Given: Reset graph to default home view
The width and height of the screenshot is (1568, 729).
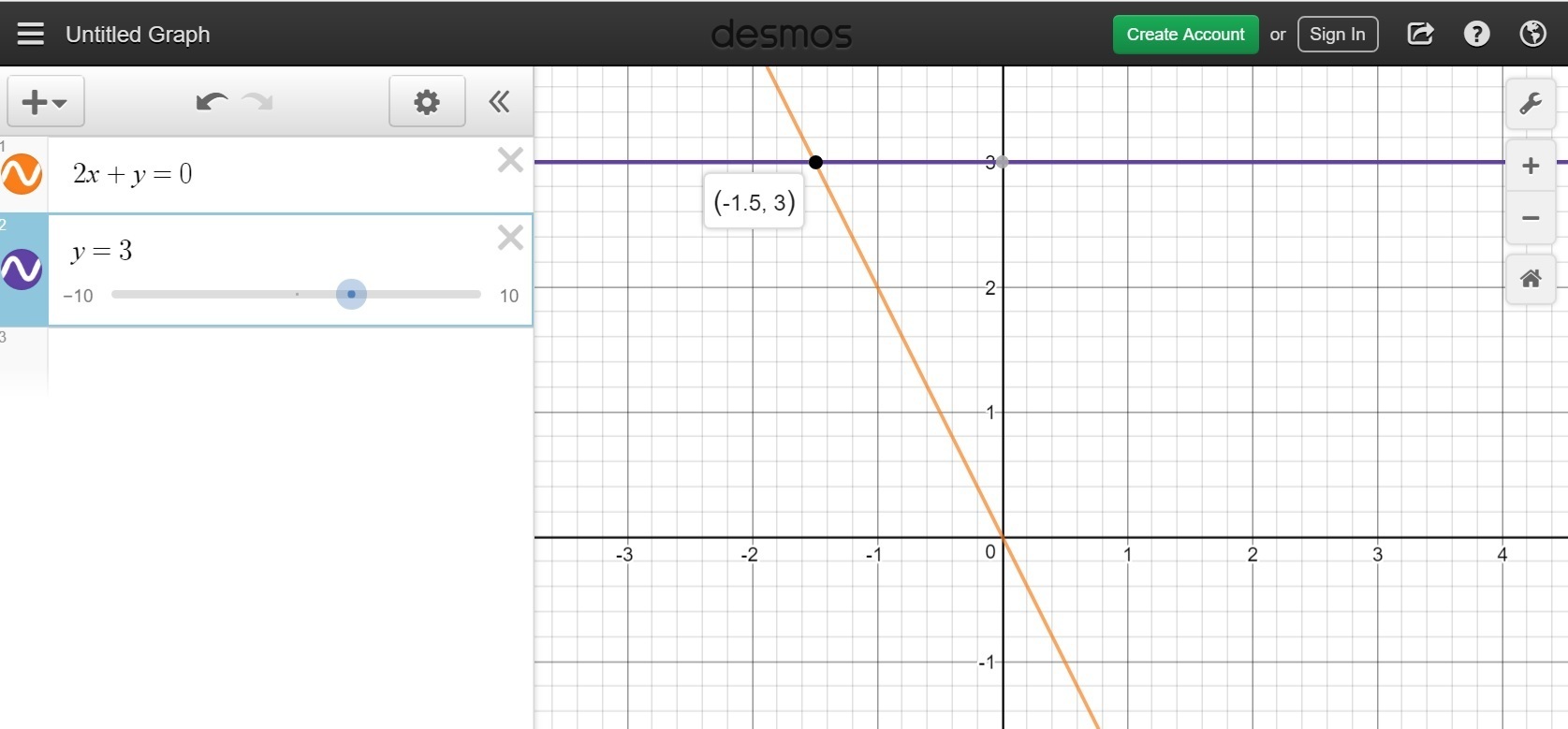Looking at the screenshot, I should tap(1531, 279).
